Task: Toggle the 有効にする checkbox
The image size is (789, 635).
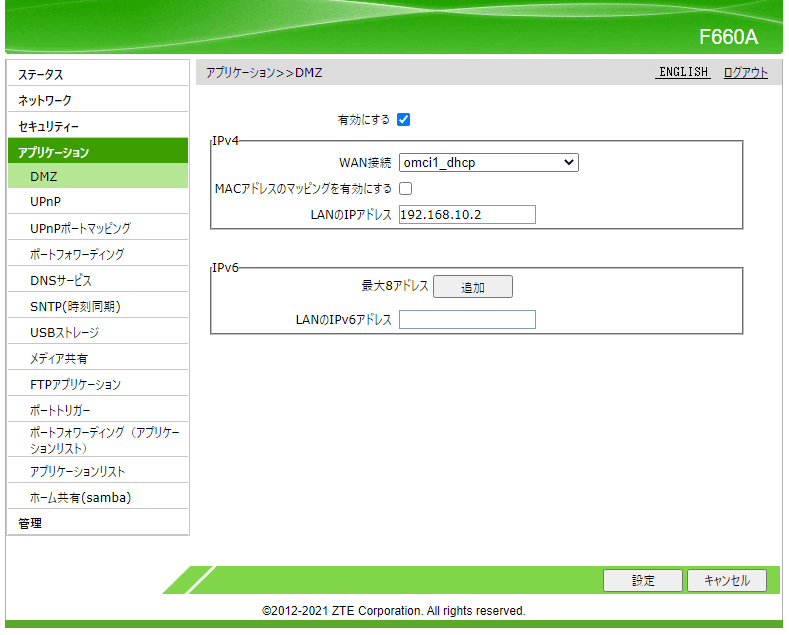Action: [404, 120]
